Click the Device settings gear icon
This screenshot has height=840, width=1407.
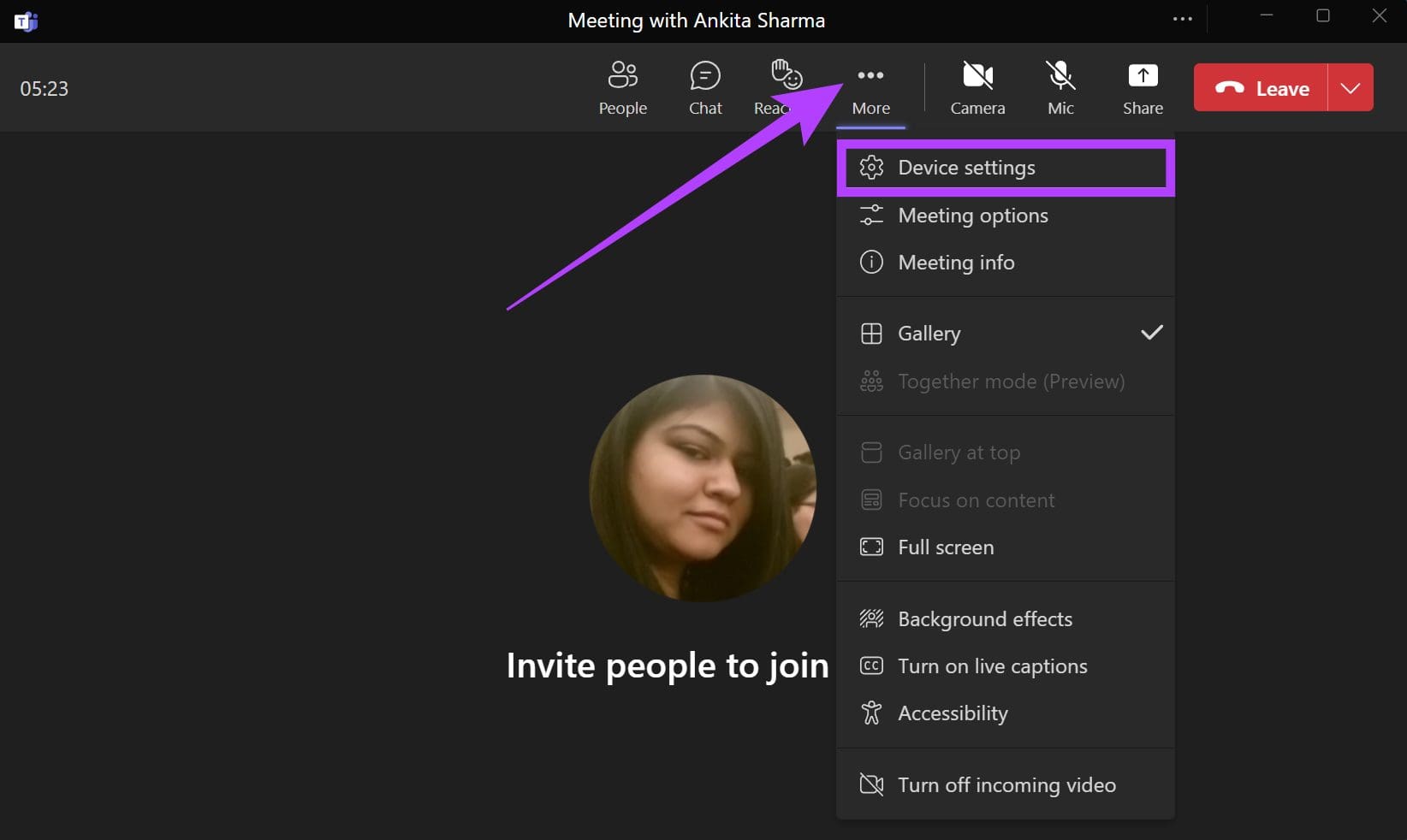(x=871, y=168)
